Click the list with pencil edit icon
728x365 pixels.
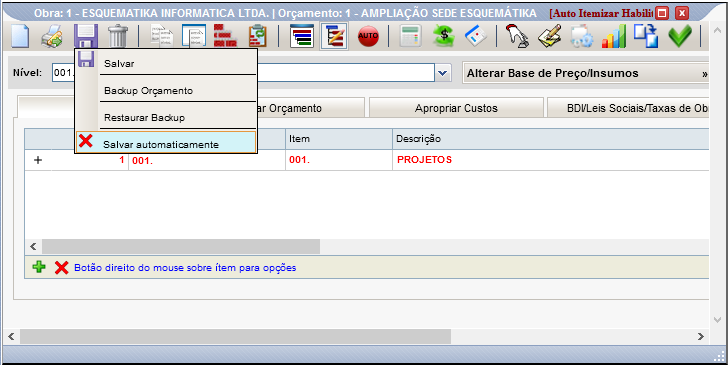[x=334, y=36]
